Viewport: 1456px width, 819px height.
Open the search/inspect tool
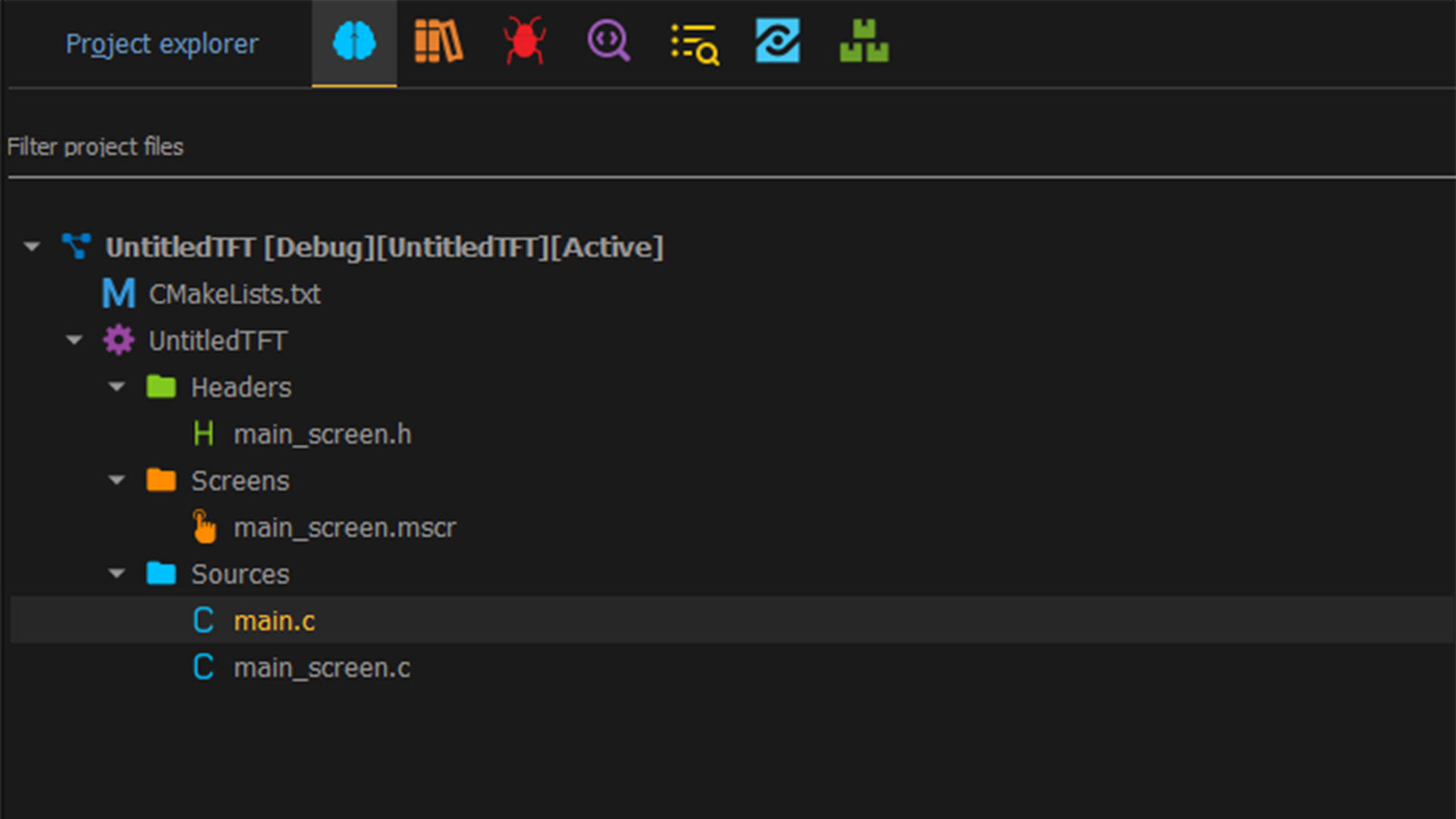pos(608,42)
